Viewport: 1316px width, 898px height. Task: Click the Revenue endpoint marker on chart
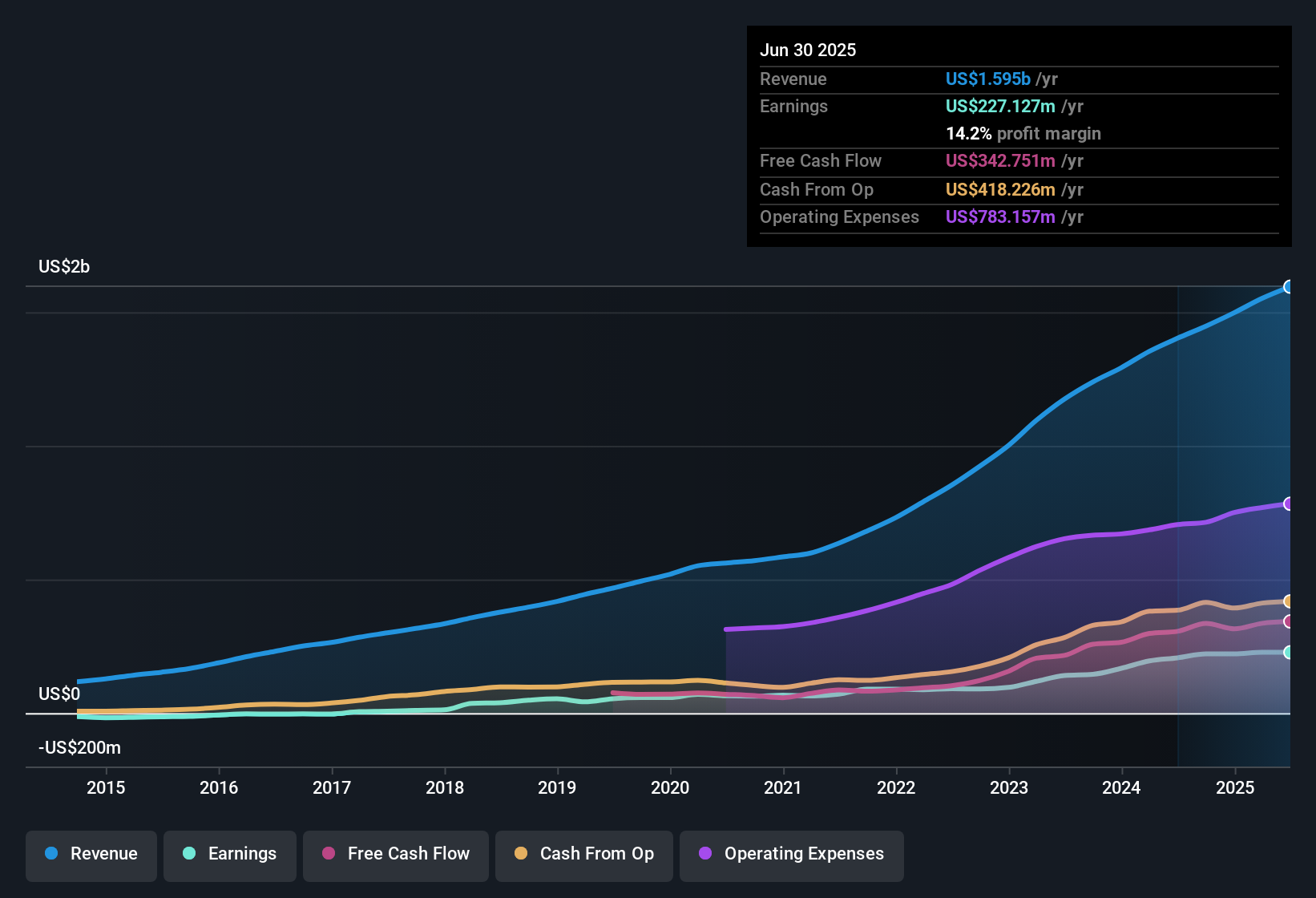click(1289, 287)
